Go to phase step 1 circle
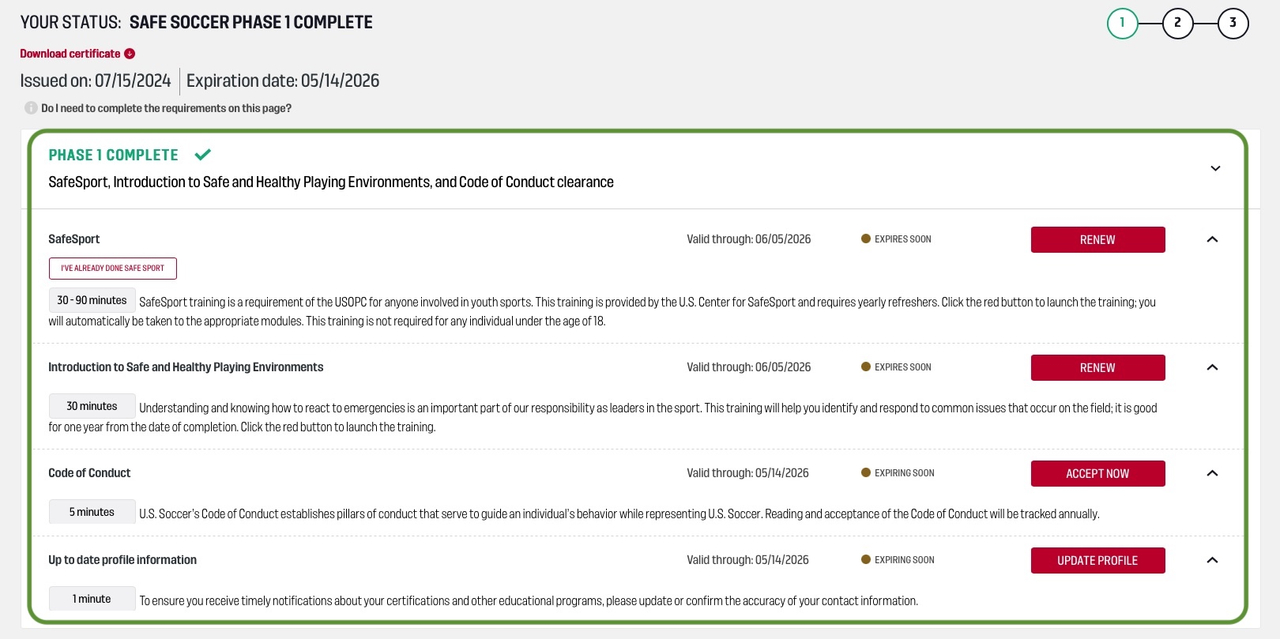The height and width of the screenshot is (639, 1280). 1122,23
